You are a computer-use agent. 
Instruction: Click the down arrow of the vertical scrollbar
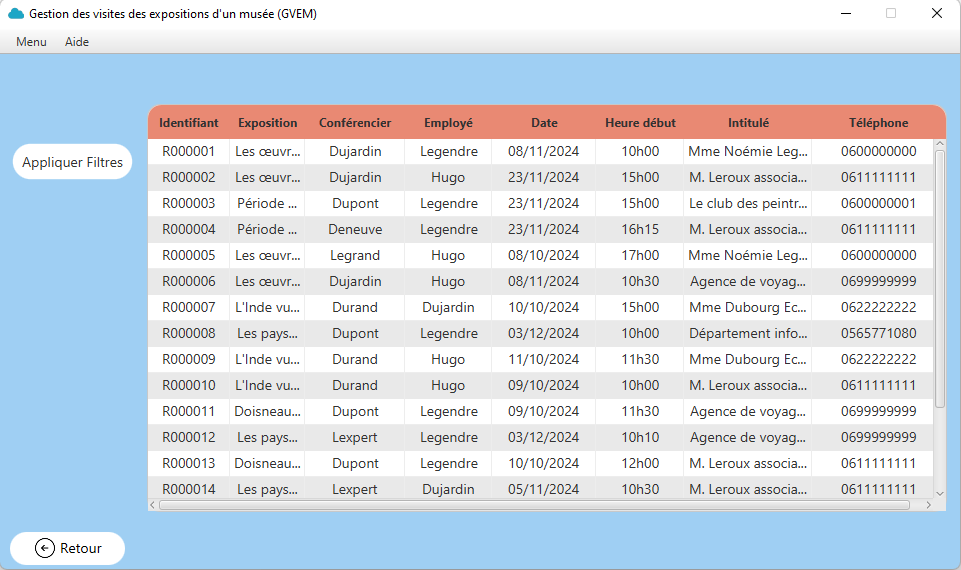click(x=939, y=492)
